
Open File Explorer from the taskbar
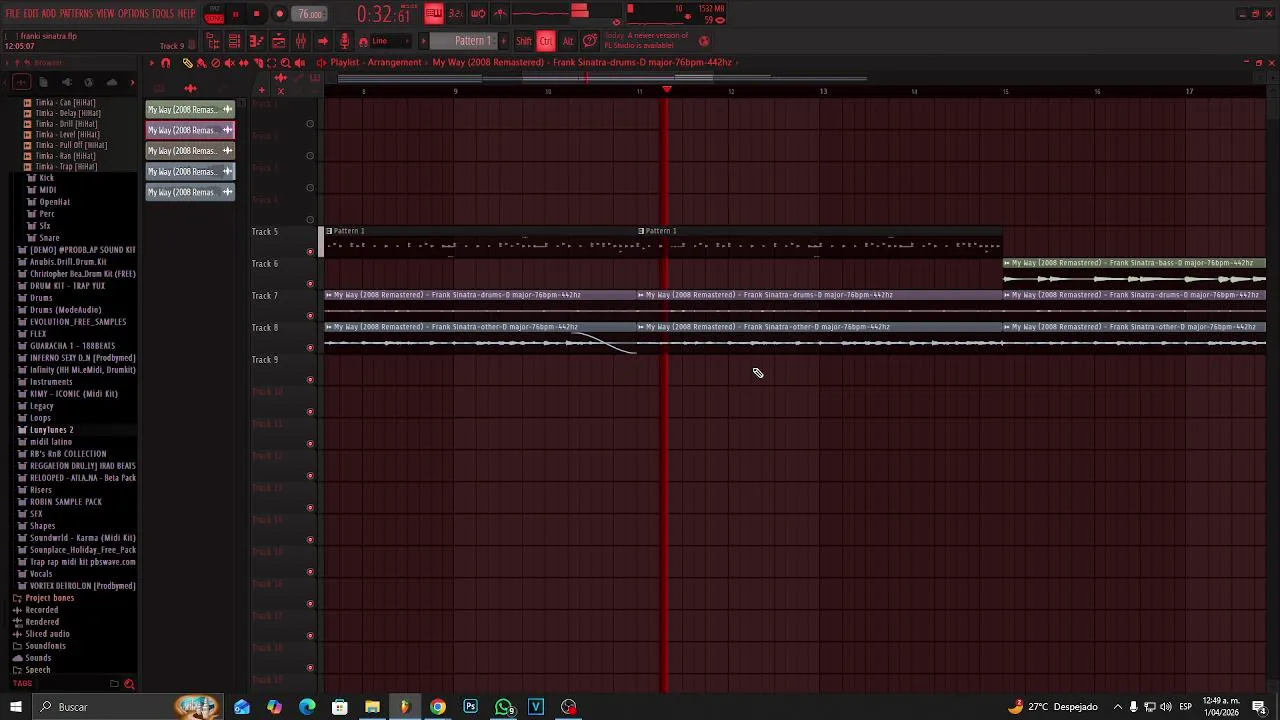click(372, 707)
